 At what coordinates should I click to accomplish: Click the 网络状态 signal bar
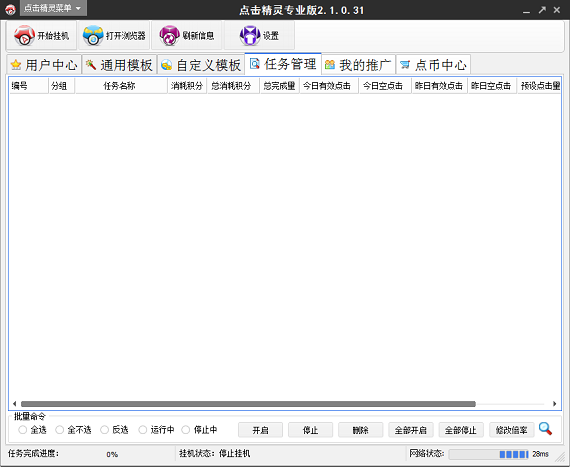(x=489, y=454)
